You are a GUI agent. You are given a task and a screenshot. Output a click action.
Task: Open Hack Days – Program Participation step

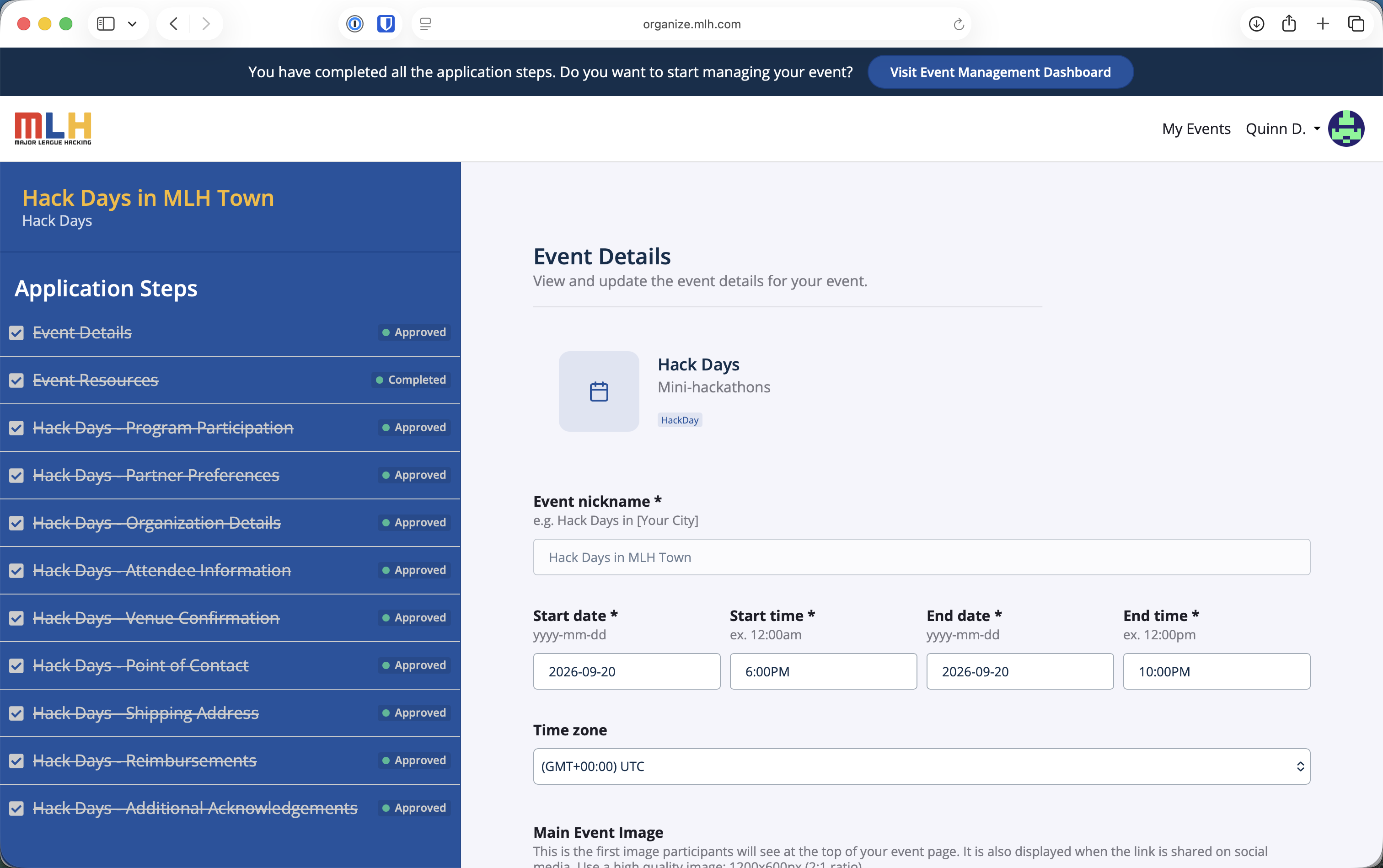tap(163, 428)
